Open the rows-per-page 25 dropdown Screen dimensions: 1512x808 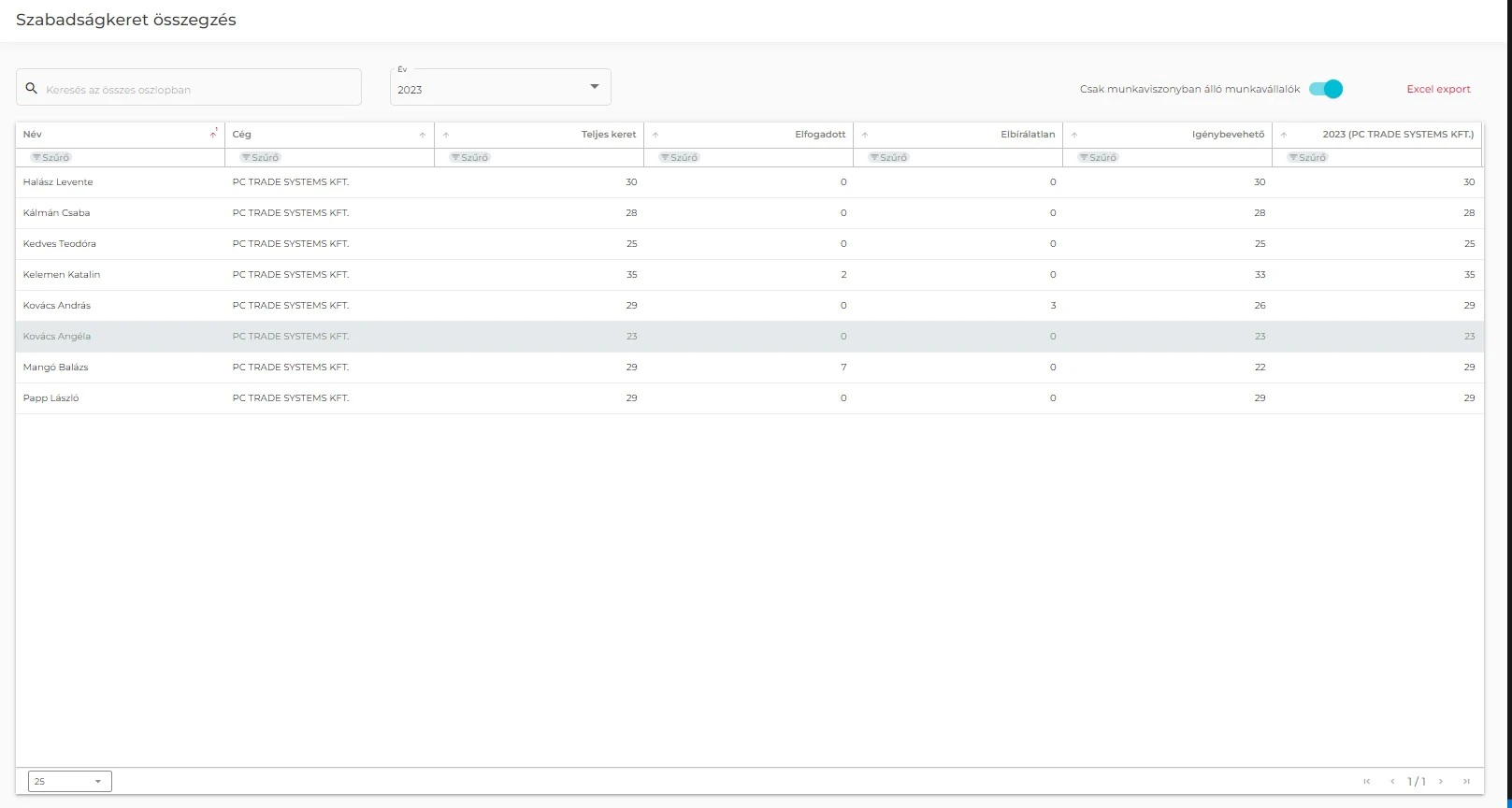[70, 781]
